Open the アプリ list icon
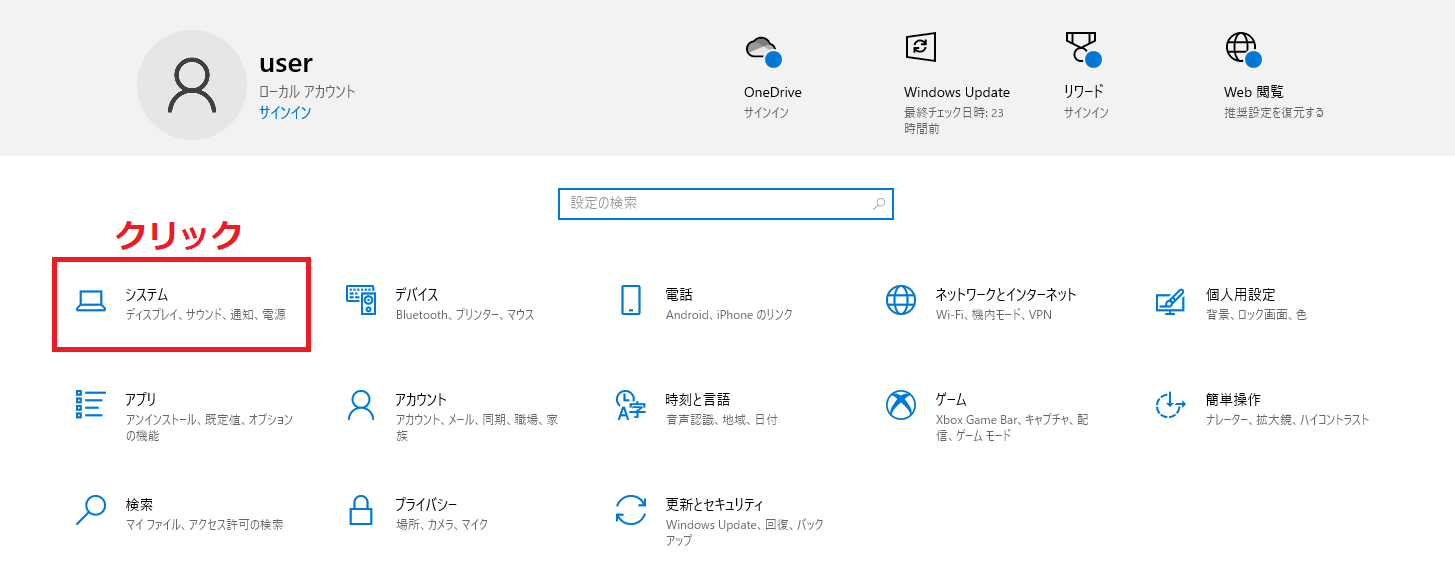This screenshot has height=588, width=1455. tap(90, 404)
